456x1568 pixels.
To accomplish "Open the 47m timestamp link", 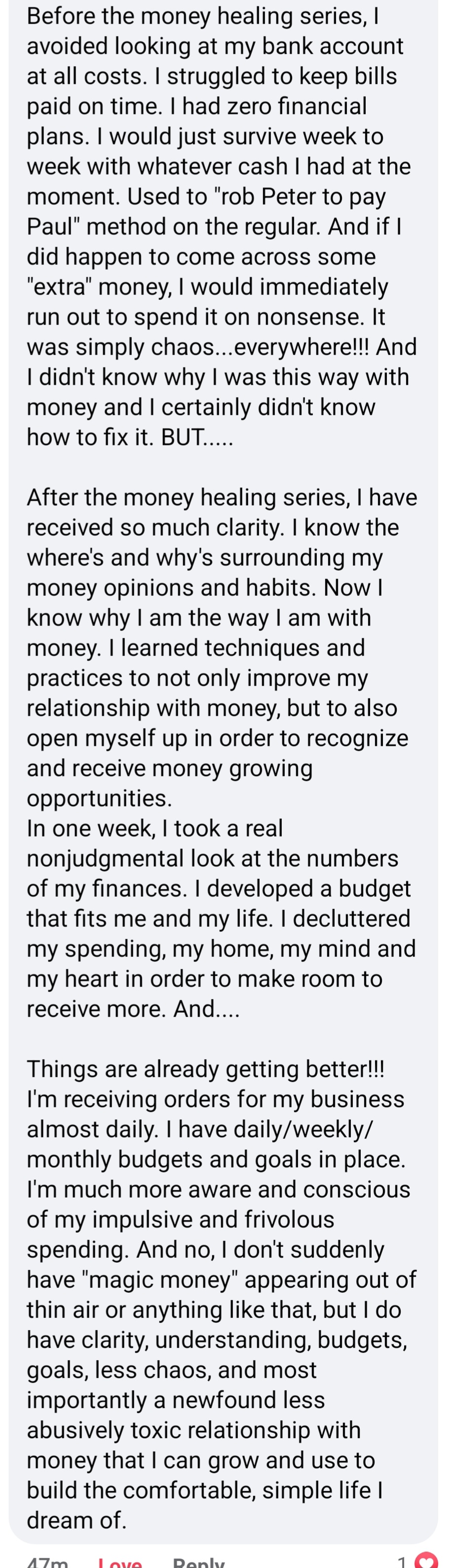I will point(47,1563).
